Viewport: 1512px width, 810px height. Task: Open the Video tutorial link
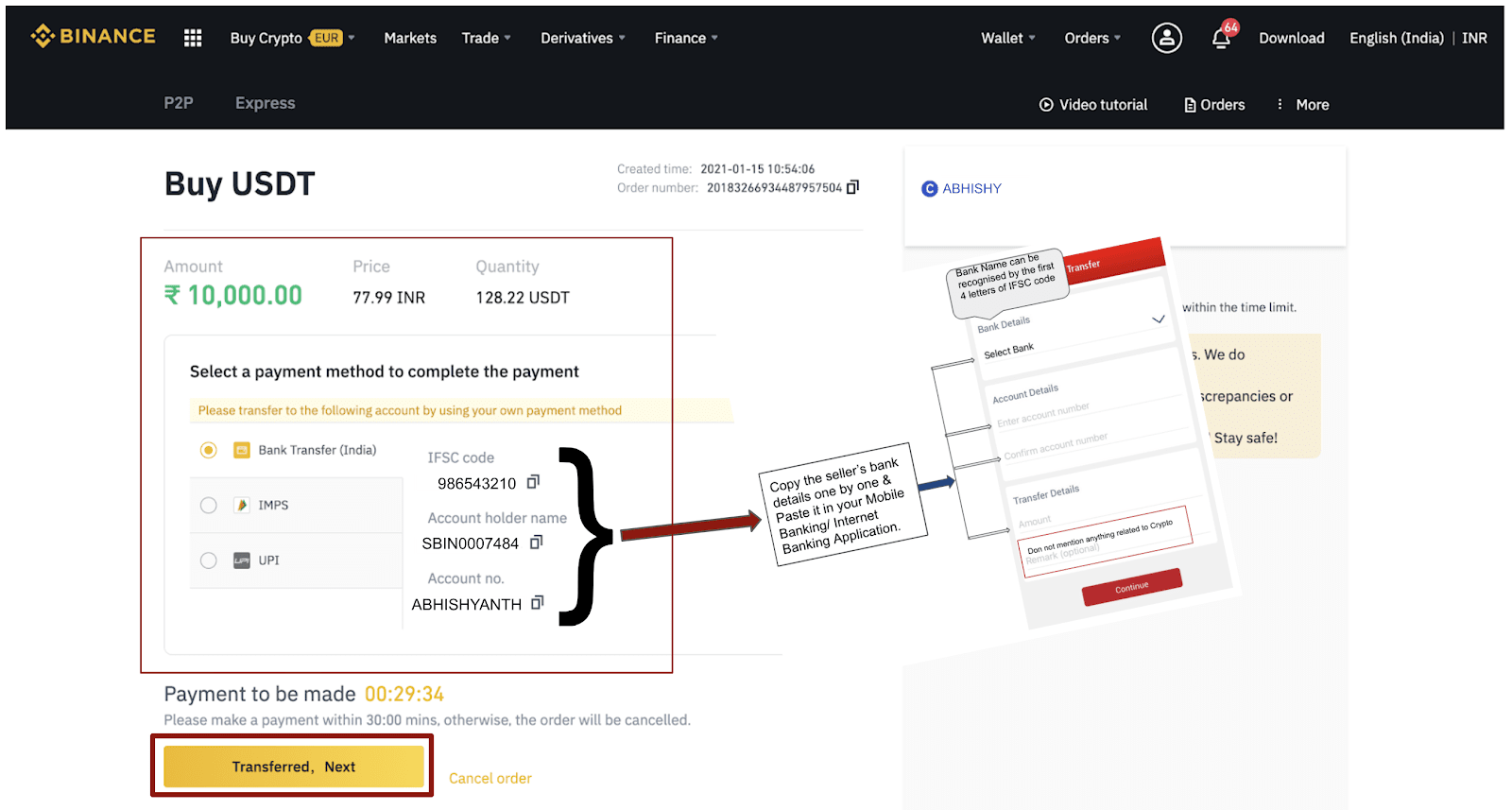(x=1103, y=105)
